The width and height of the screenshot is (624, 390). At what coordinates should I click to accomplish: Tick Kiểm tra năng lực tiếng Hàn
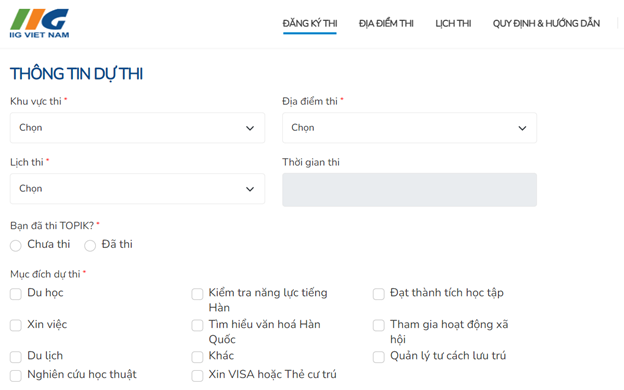[197, 294]
